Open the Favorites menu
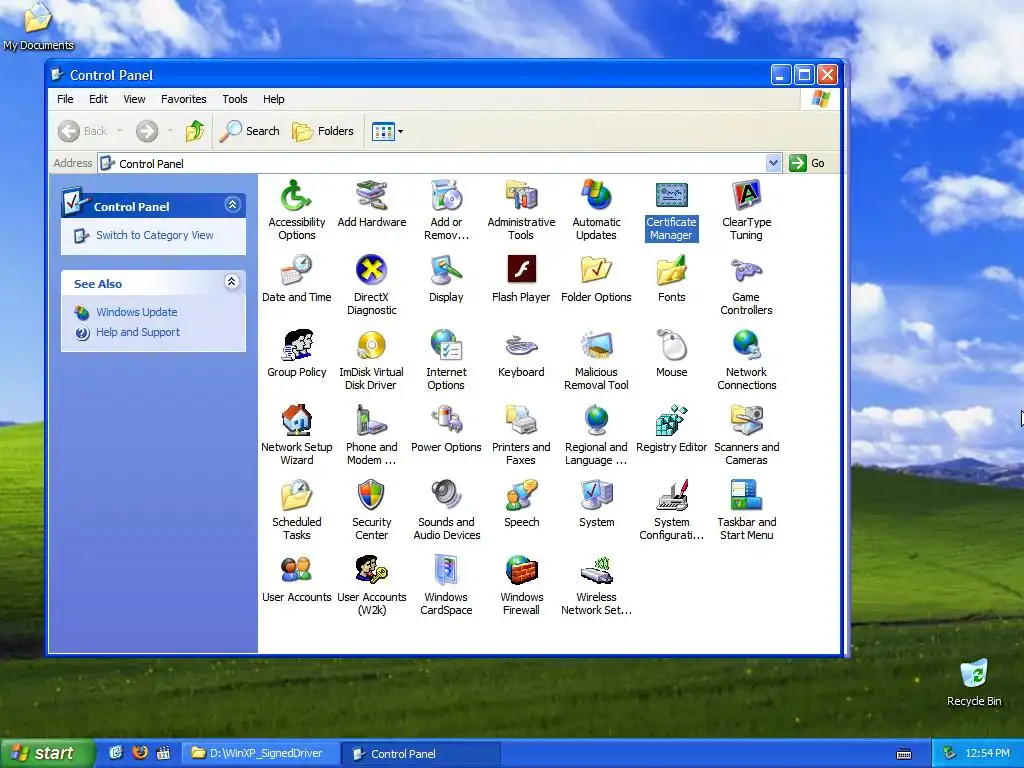1024x768 pixels. (184, 99)
